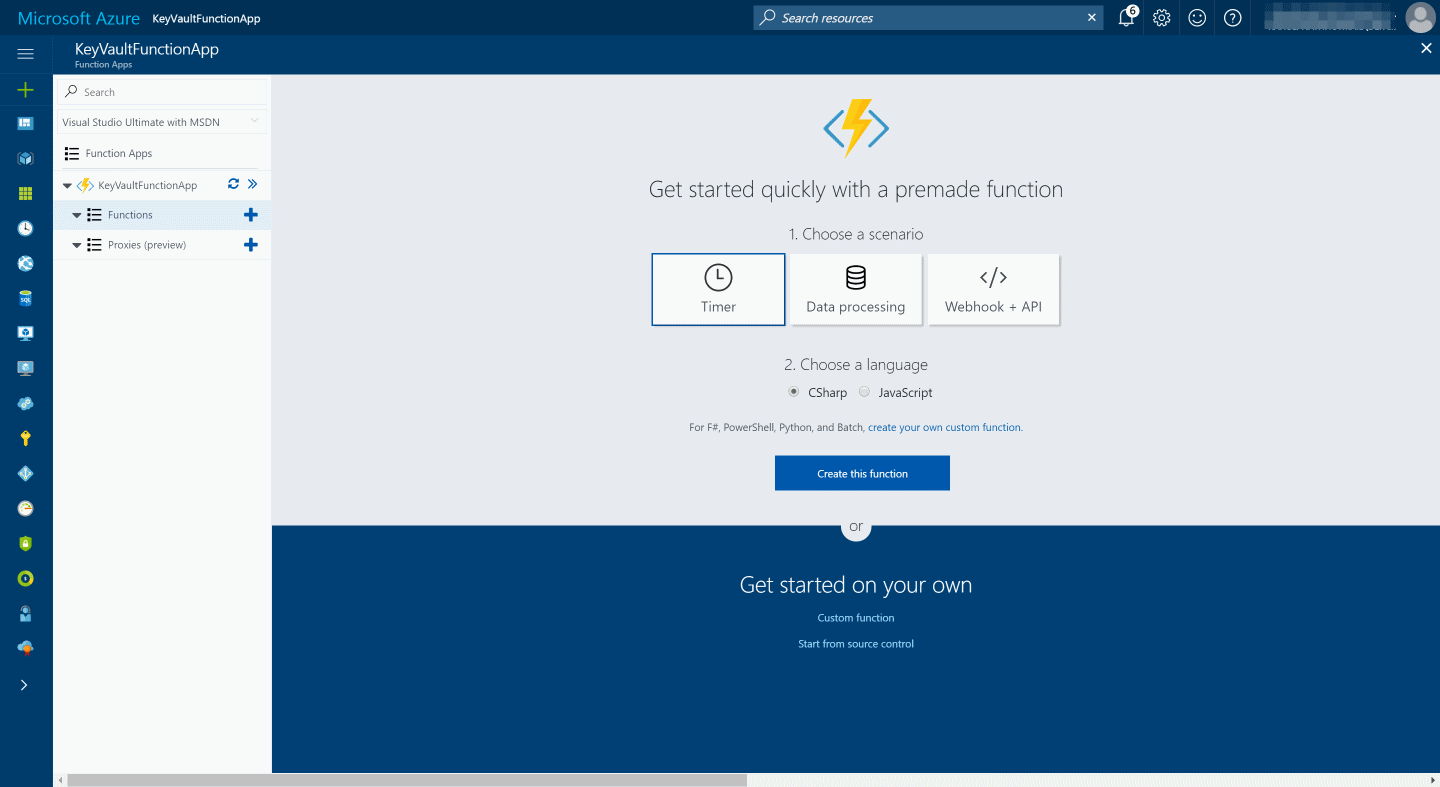Click the KeyVaultFunctionApp breadcrumb in top bar
Viewport: 1440px width, 787px height.
pos(206,19)
